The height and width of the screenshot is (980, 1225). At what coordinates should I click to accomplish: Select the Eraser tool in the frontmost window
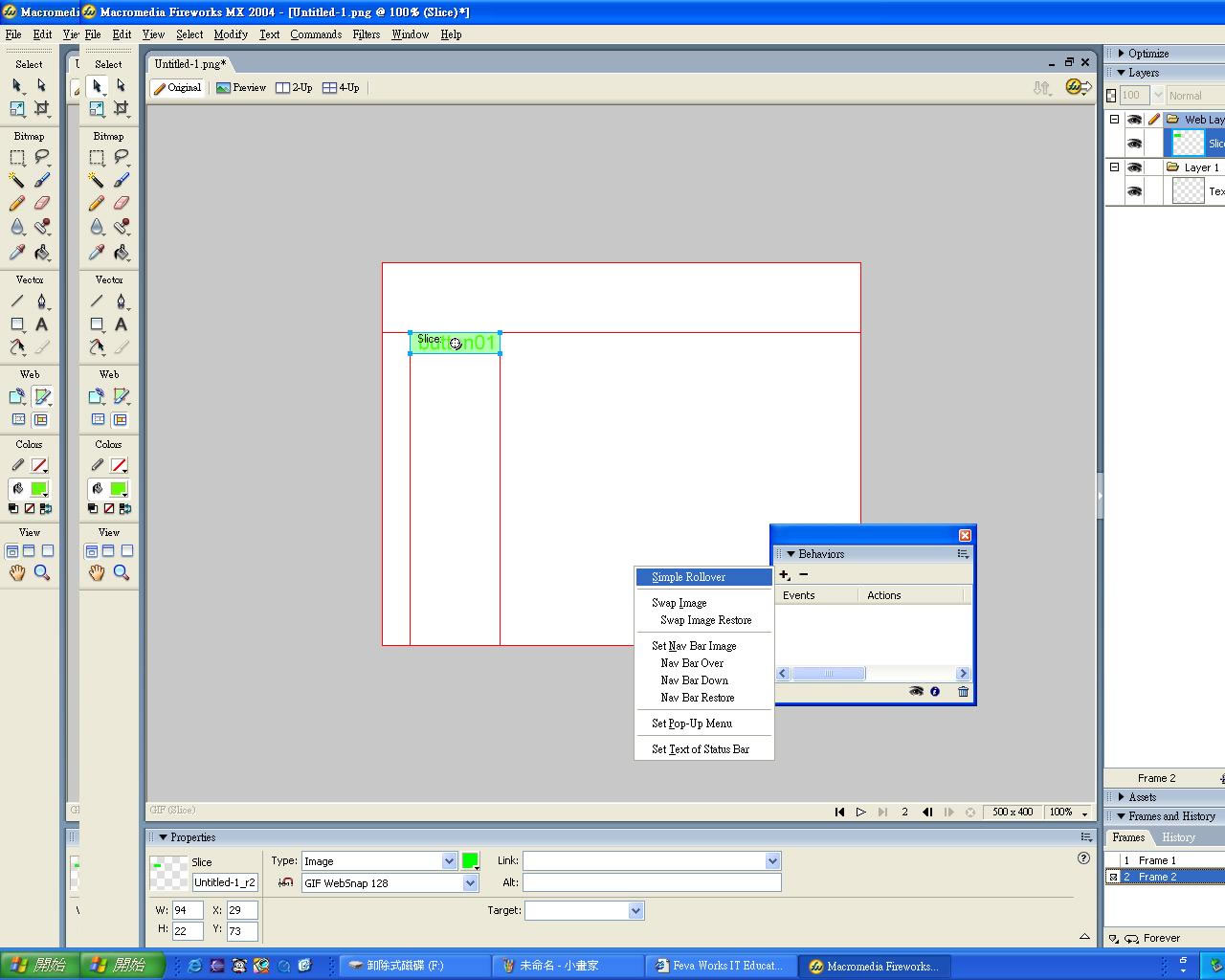pos(121,203)
